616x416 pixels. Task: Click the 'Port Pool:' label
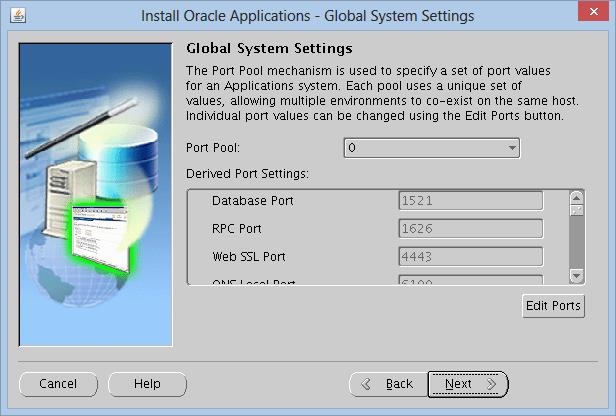[x=213, y=148]
